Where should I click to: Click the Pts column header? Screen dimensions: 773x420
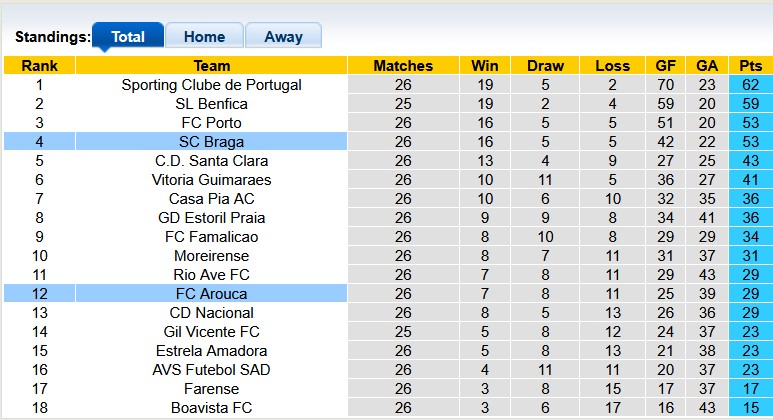[750, 66]
